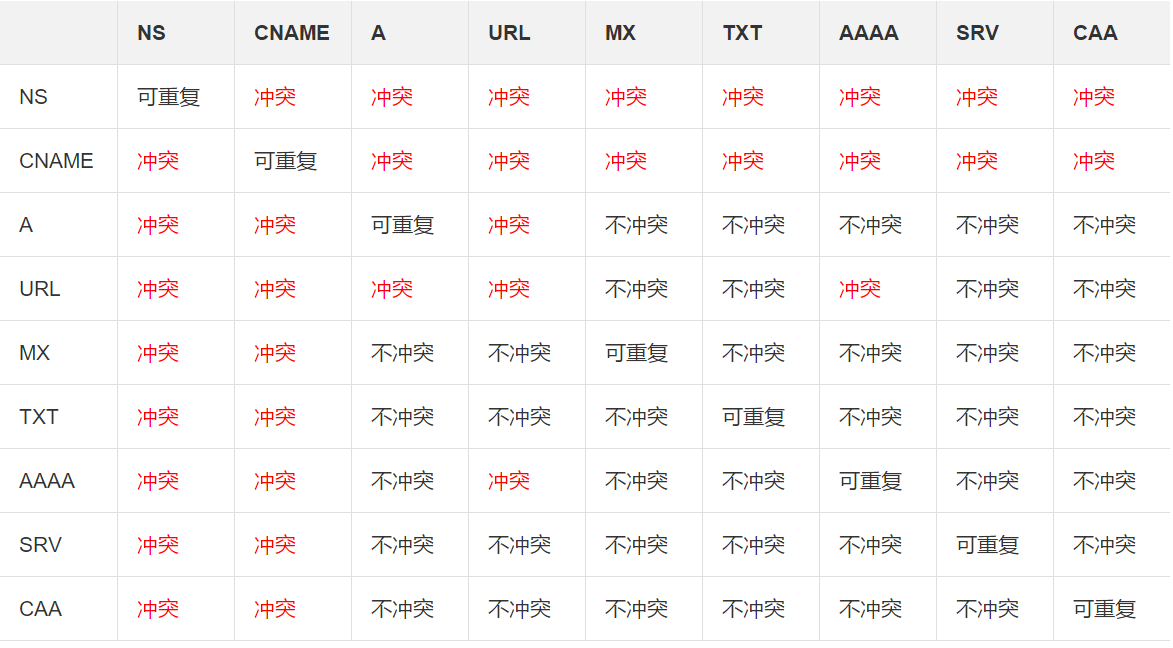This screenshot has height=648, width=1173.
Task: Click CNAME row, NS column conflict cell
Action: [x=158, y=161]
